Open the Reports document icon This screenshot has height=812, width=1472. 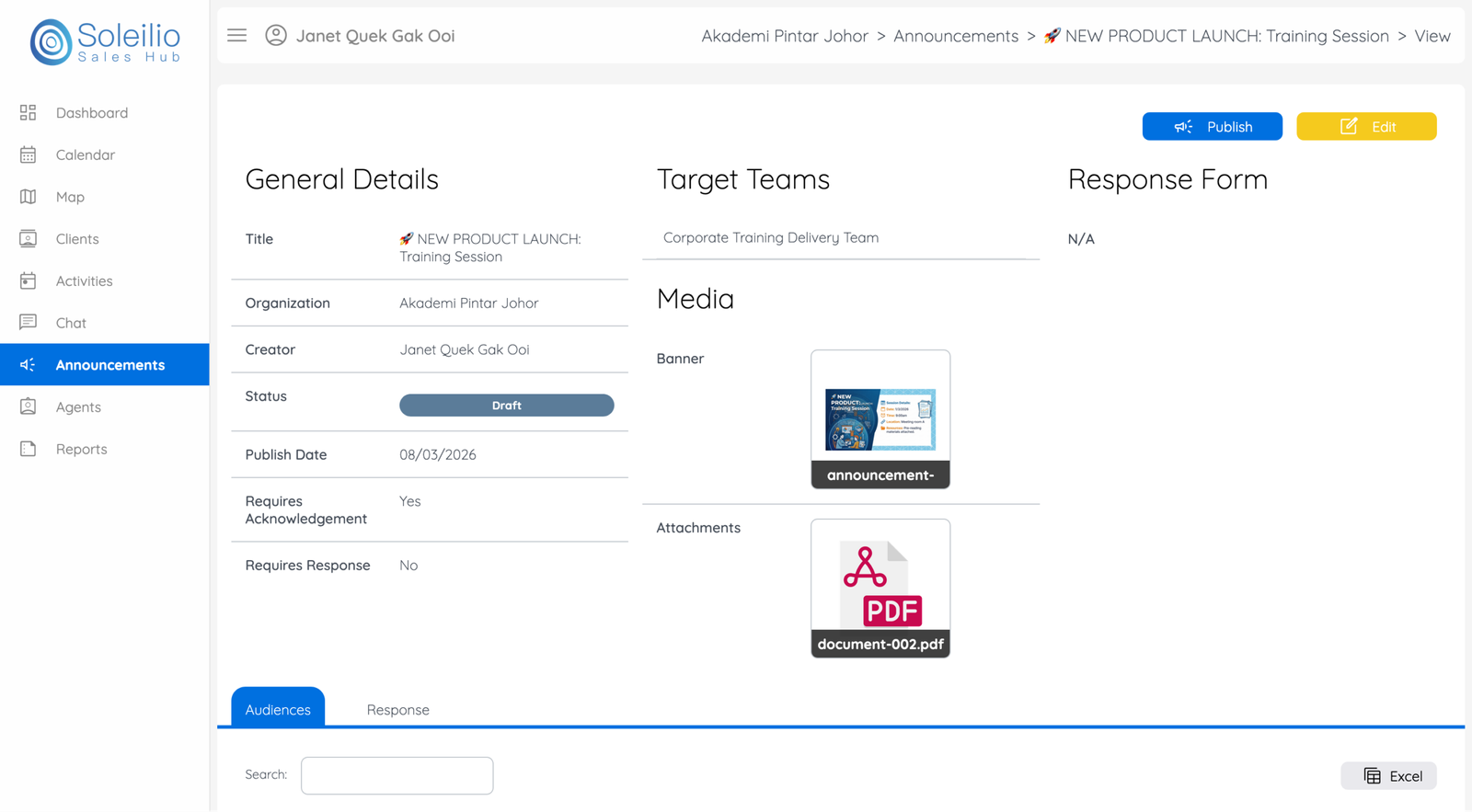(29, 449)
